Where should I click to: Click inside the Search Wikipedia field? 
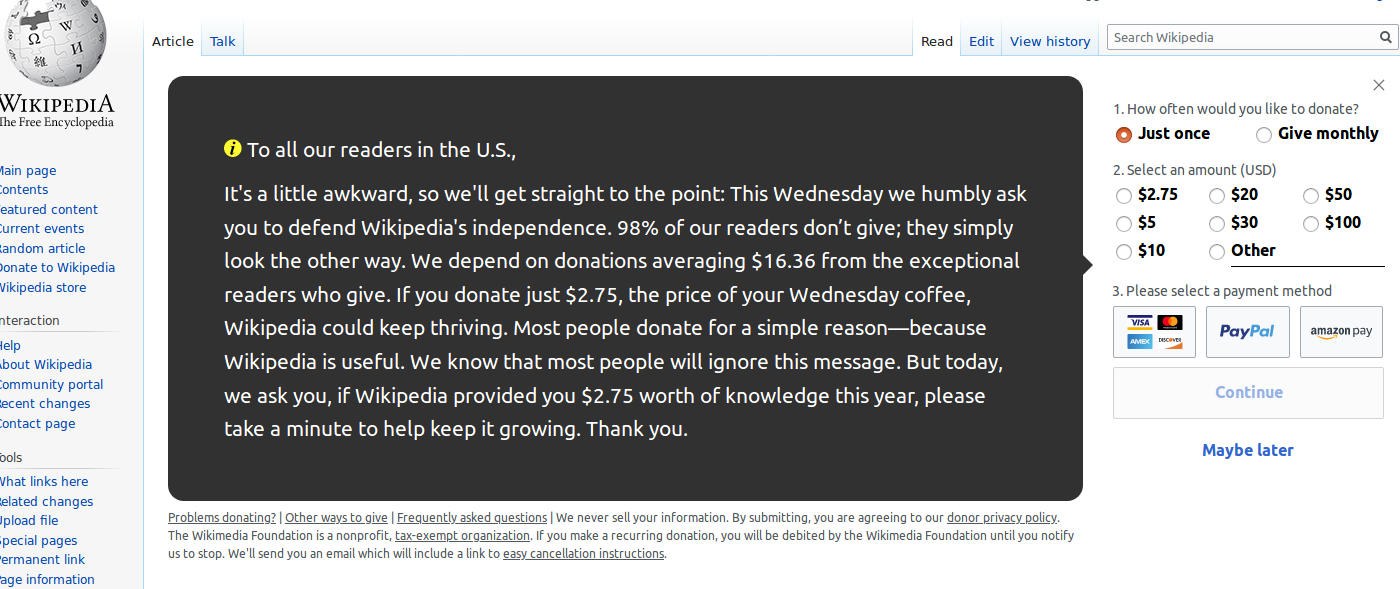(1240, 38)
